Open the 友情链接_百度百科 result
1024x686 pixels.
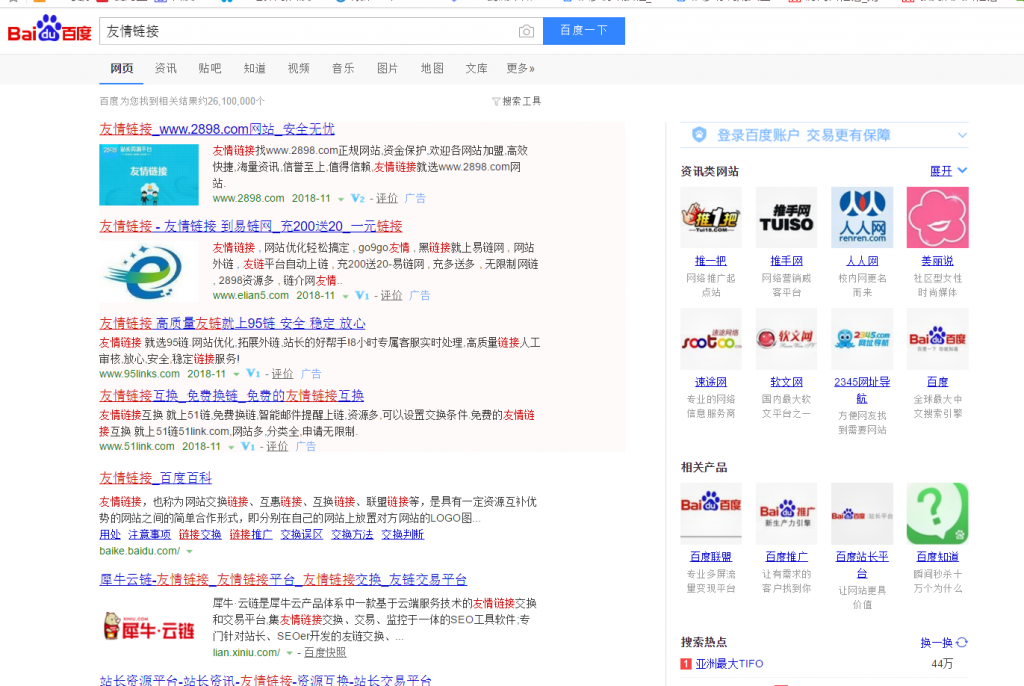(155, 478)
